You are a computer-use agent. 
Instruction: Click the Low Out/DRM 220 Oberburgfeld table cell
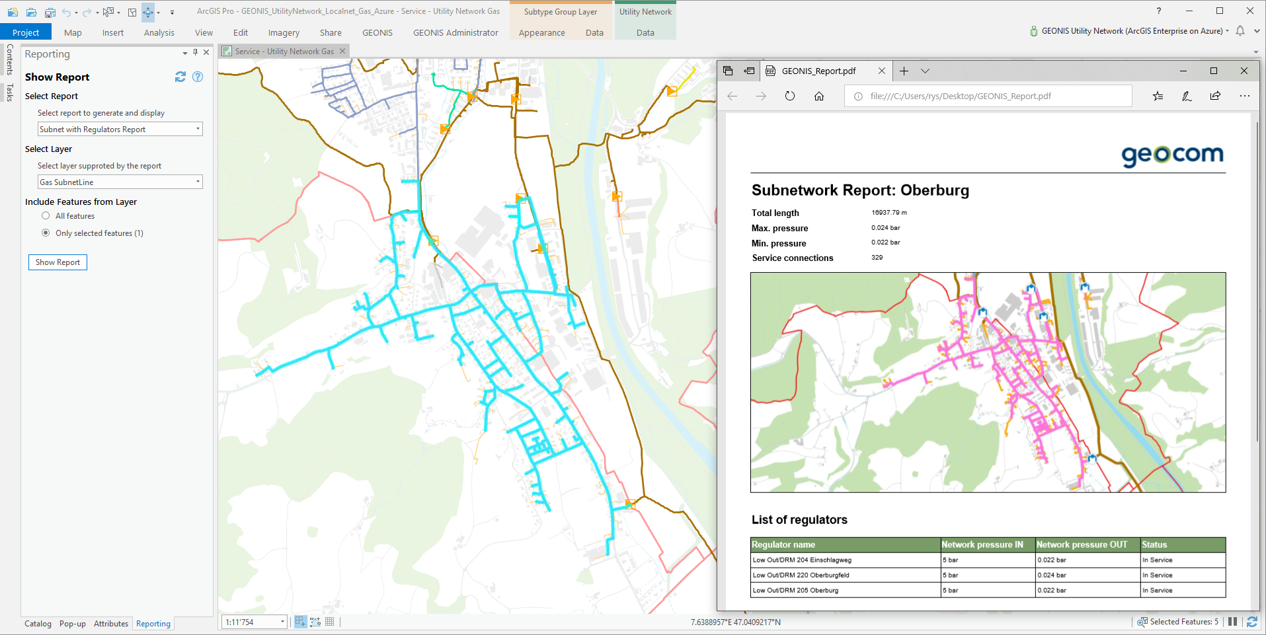click(x=845, y=575)
